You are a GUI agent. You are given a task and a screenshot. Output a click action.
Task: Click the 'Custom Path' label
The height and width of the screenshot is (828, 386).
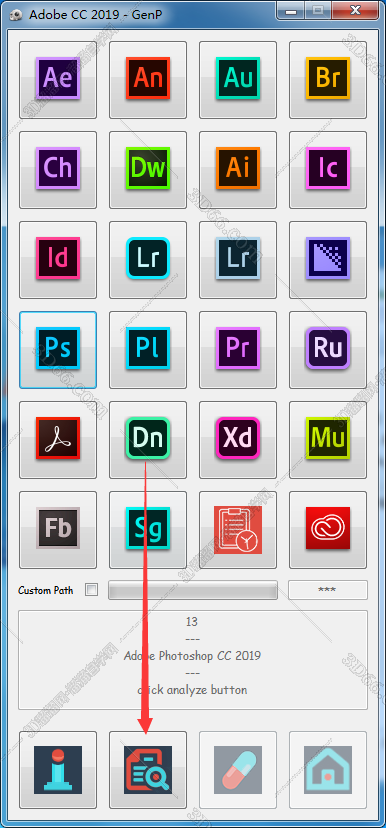pos(45,590)
